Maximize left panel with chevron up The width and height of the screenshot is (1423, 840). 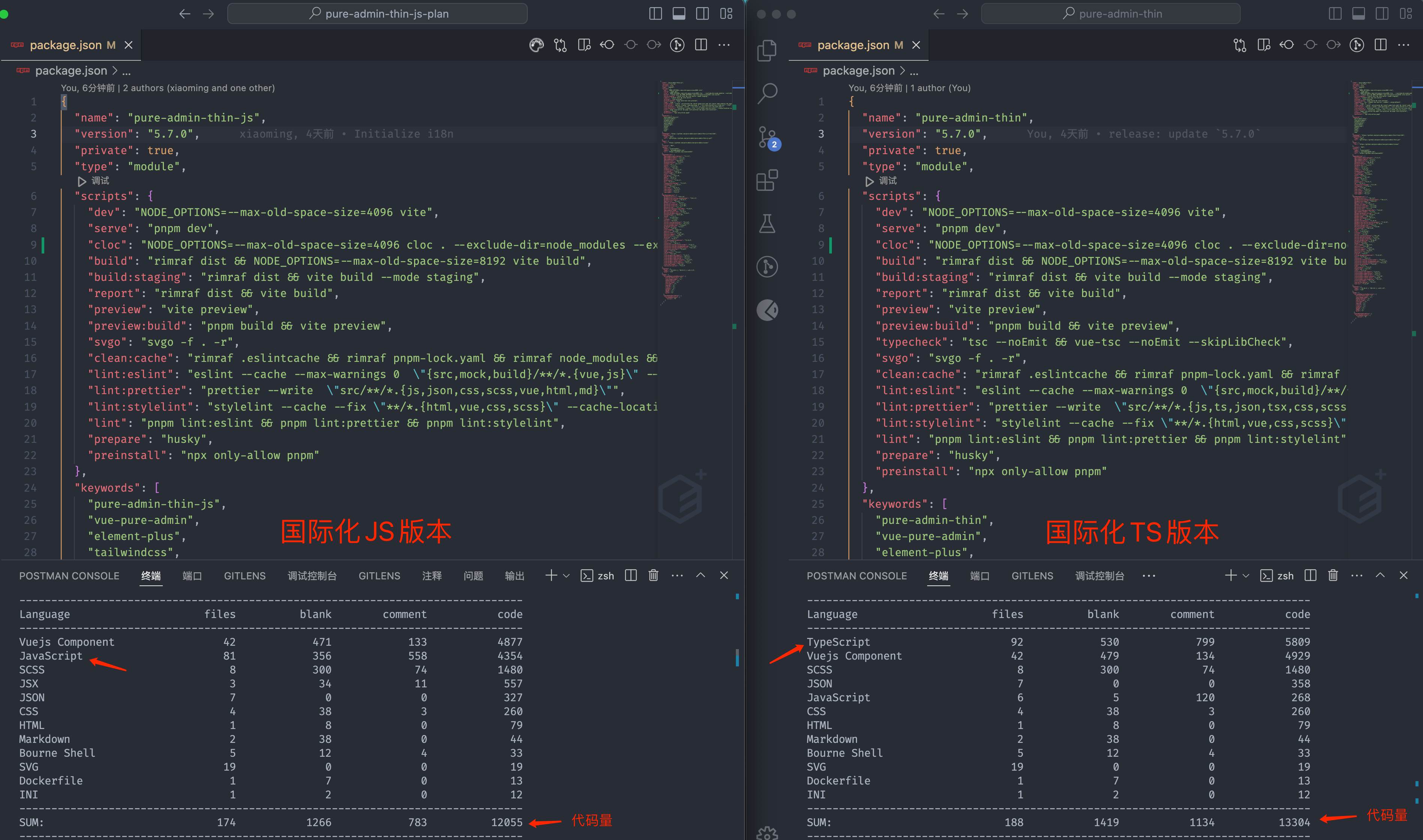(700, 576)
